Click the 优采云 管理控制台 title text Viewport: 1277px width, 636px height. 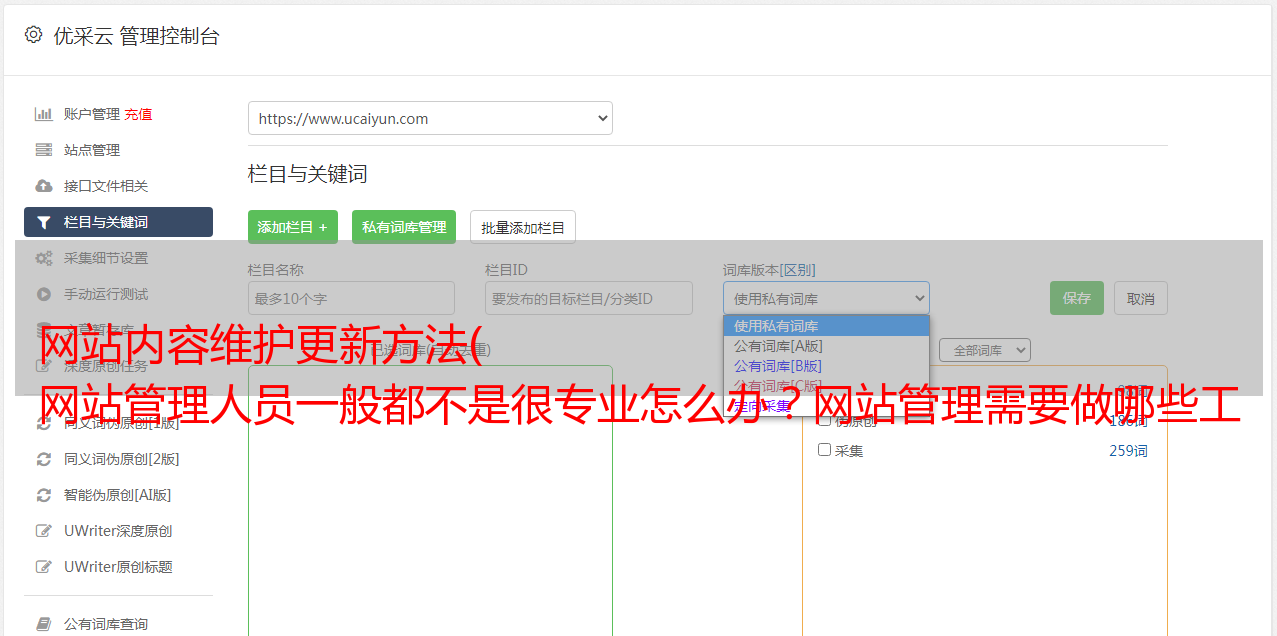(x=136, y=36)
